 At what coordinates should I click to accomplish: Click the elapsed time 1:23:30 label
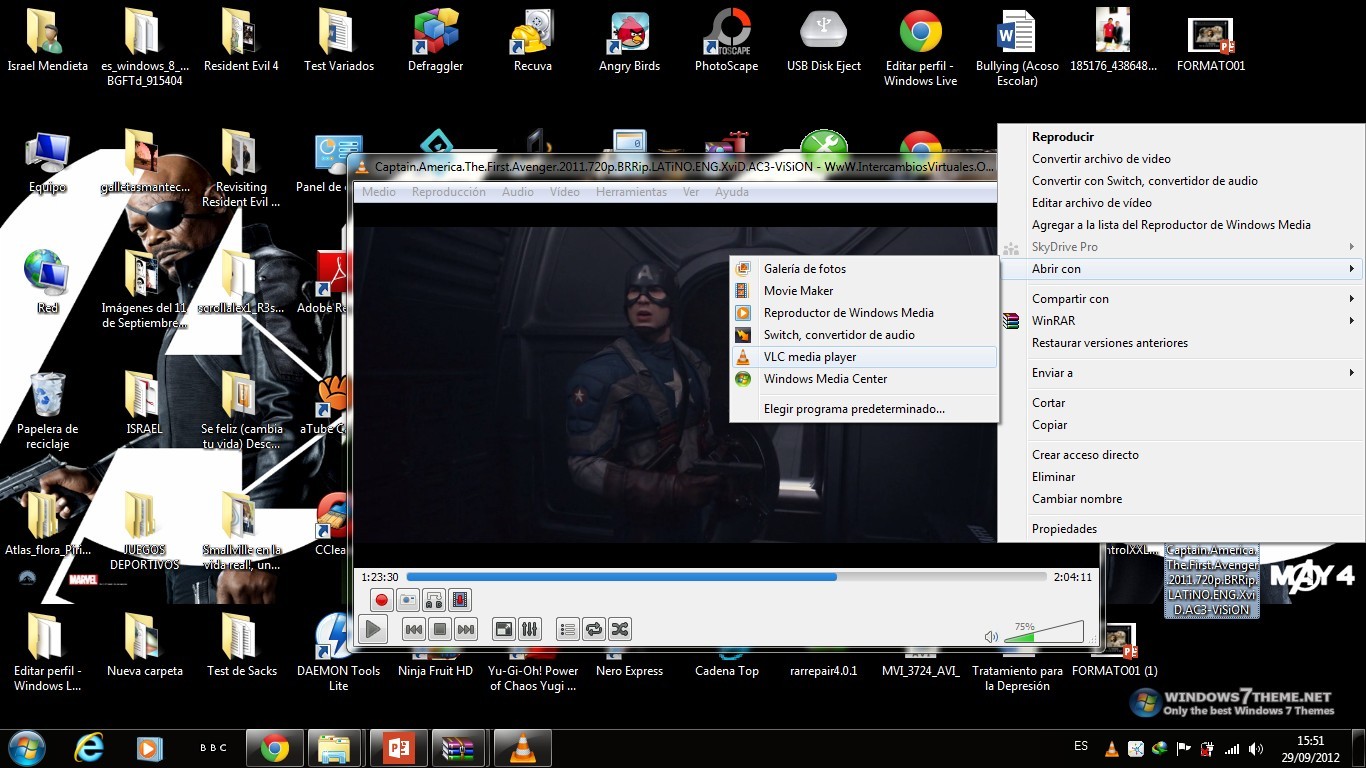coord(379,577)
